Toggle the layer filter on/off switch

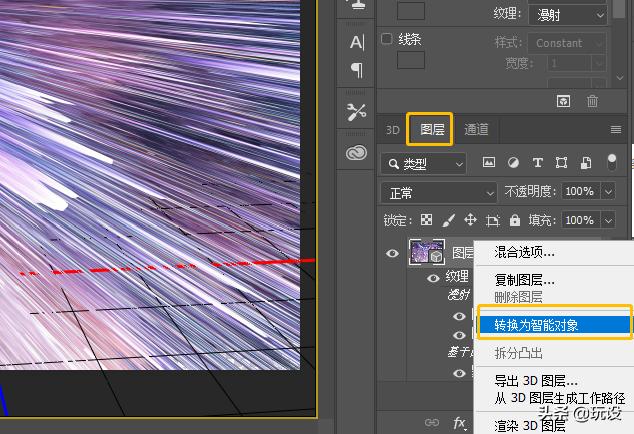(x=612, y=162)
